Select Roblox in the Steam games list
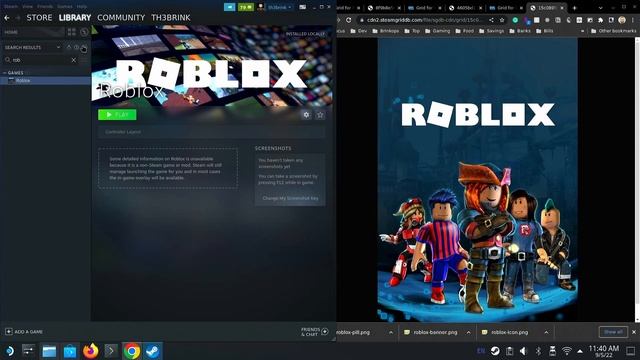 [45, 80]
